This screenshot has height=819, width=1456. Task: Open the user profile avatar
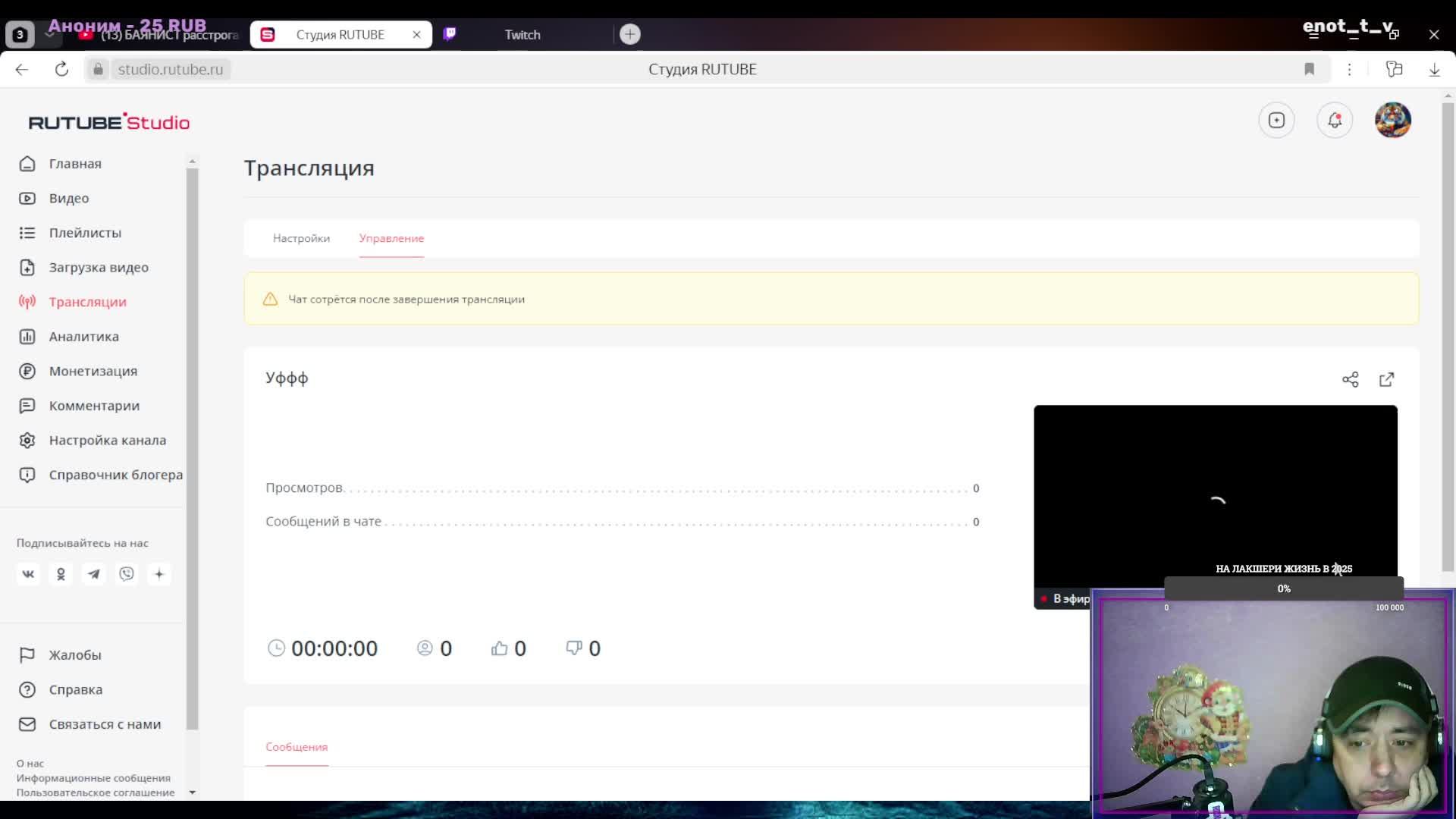pyautogui.click(x=1393, y=120)
